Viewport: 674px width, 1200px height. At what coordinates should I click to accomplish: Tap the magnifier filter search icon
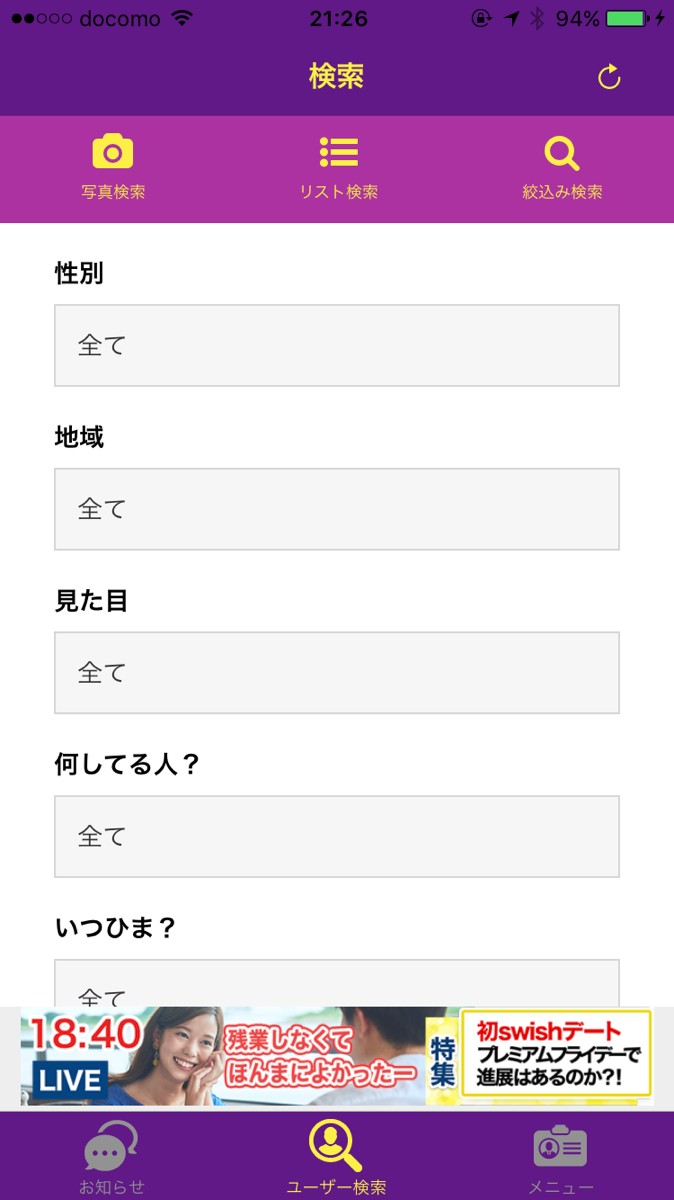(562, 153)
